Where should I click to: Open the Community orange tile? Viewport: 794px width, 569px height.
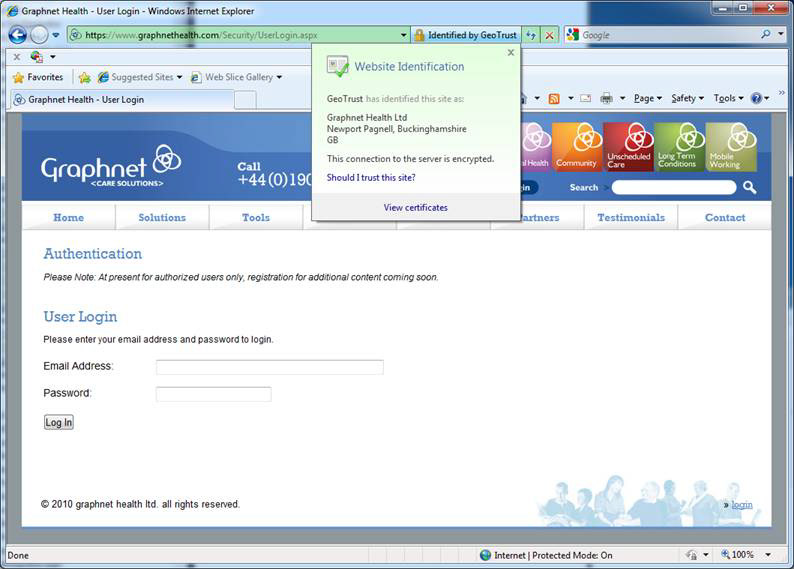[576, 147]
